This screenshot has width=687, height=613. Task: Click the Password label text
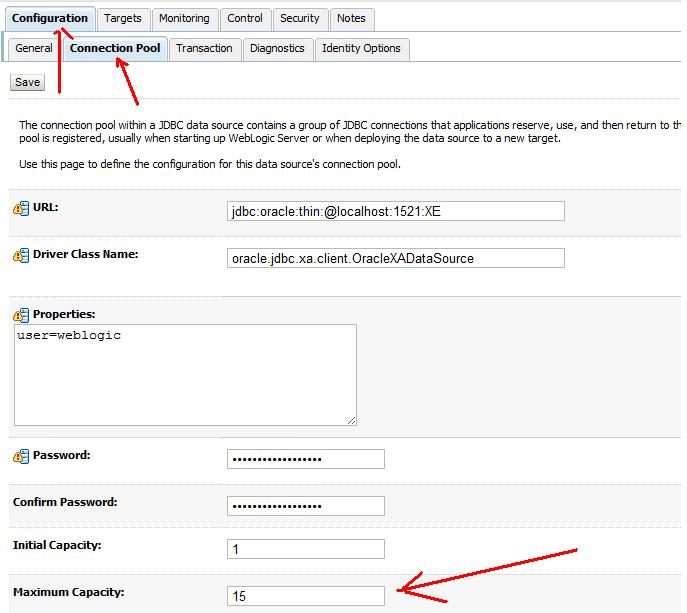click(62, 455)
